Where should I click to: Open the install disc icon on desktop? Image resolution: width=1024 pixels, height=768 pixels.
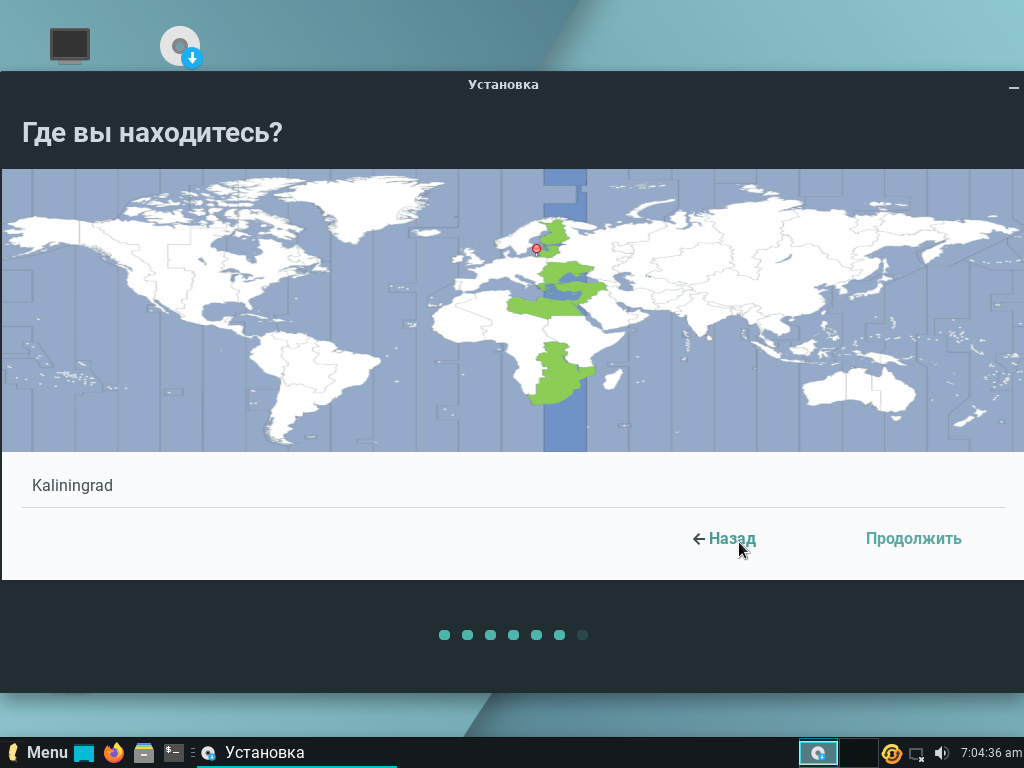point(181,47)
